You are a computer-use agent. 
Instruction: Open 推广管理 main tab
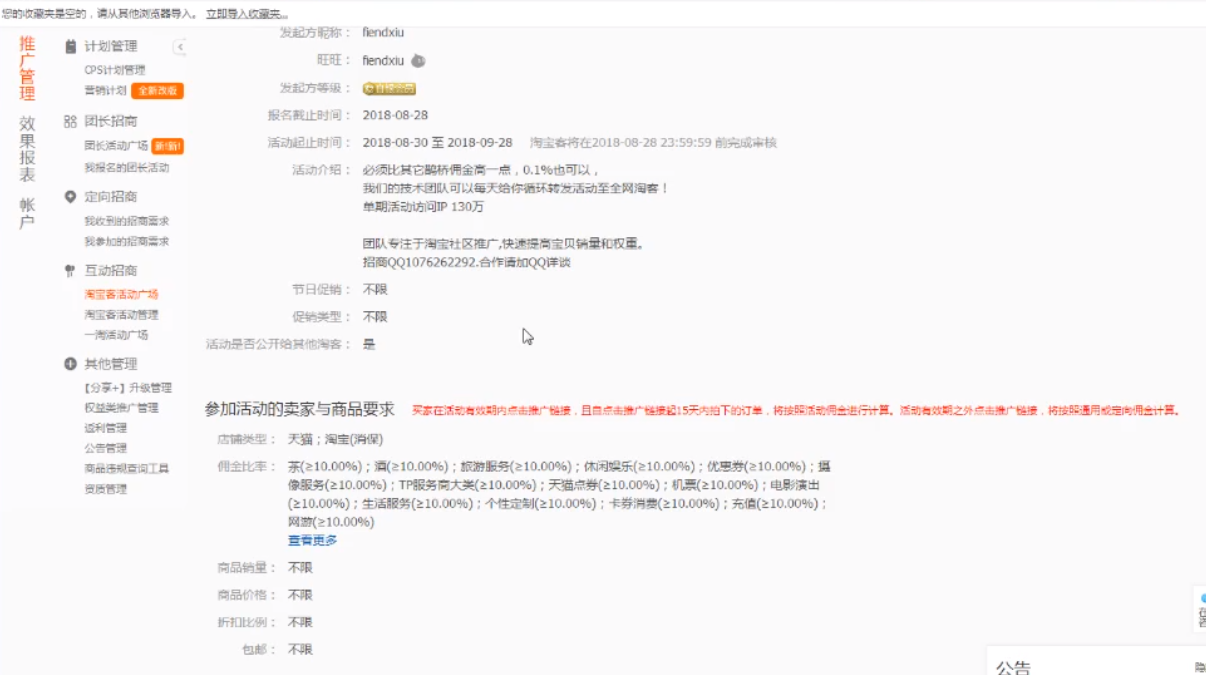click(x=27, y=69)
